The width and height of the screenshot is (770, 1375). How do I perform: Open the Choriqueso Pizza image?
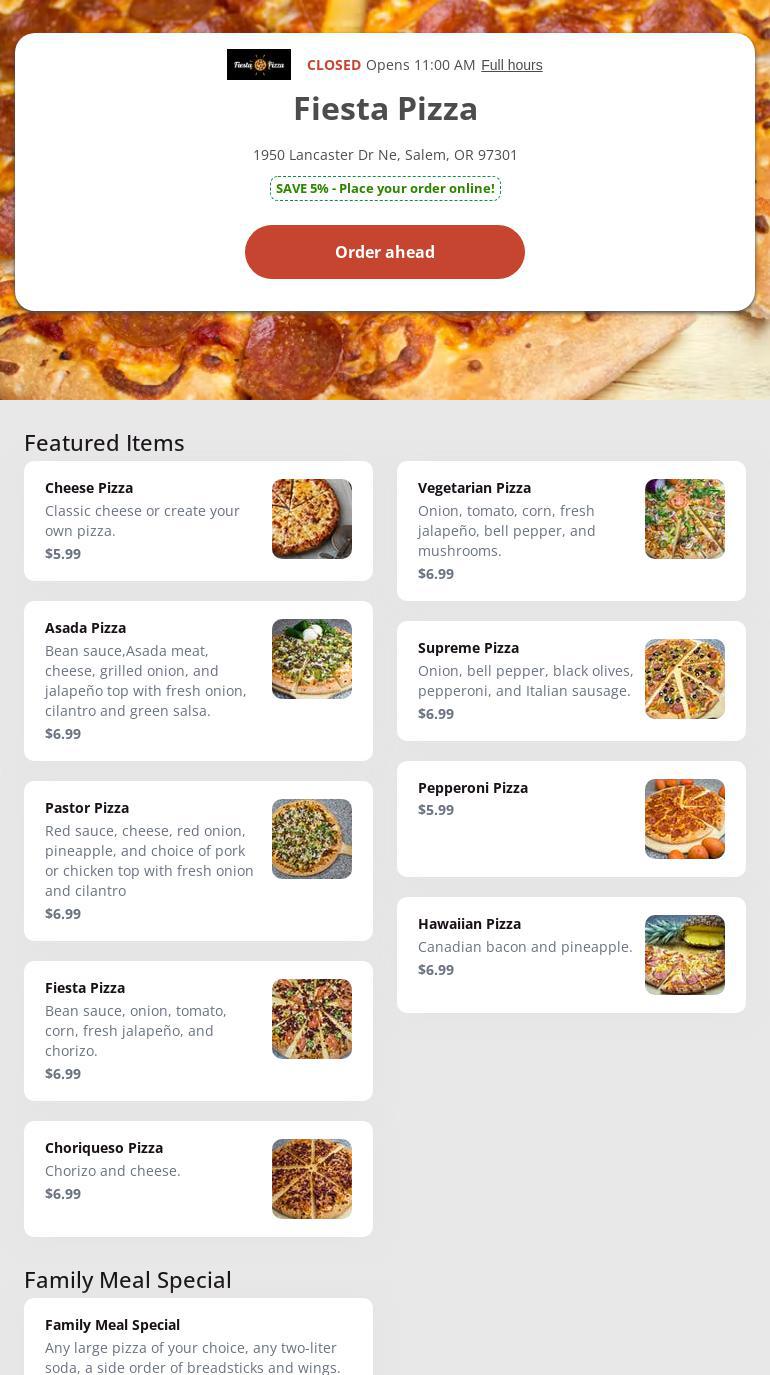click(x=312, y=1179)
